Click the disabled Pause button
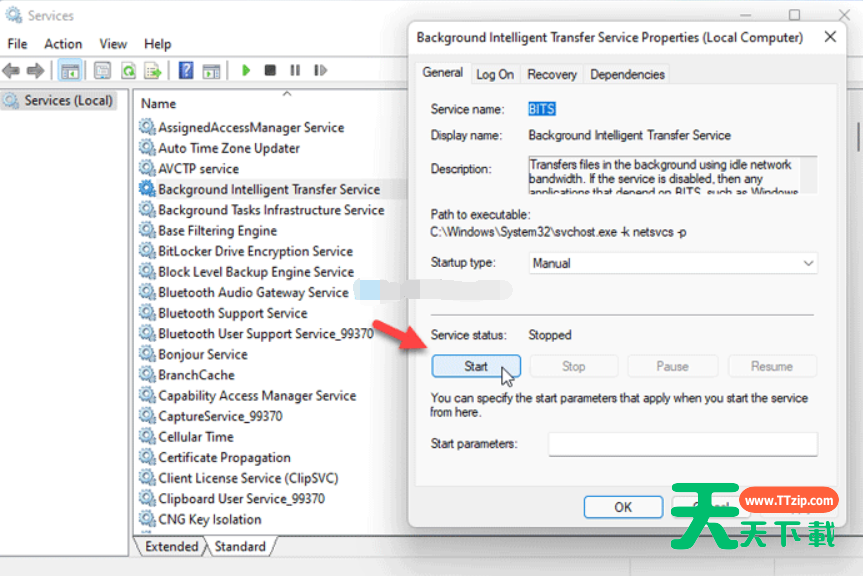Viewport: 863px width, 576px height. (x=673, y=366)
